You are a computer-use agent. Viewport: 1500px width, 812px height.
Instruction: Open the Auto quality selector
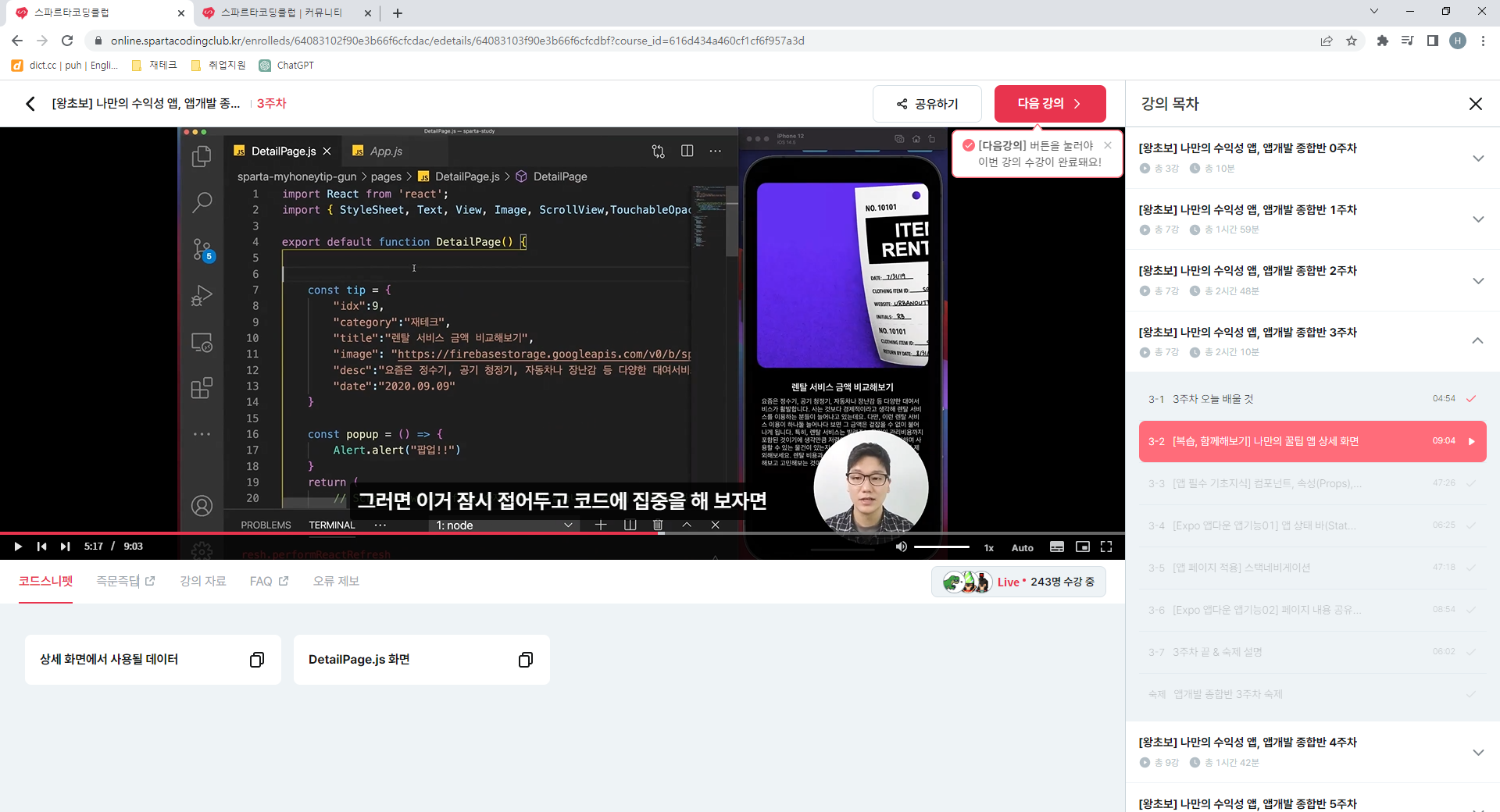coord(1022,547)
